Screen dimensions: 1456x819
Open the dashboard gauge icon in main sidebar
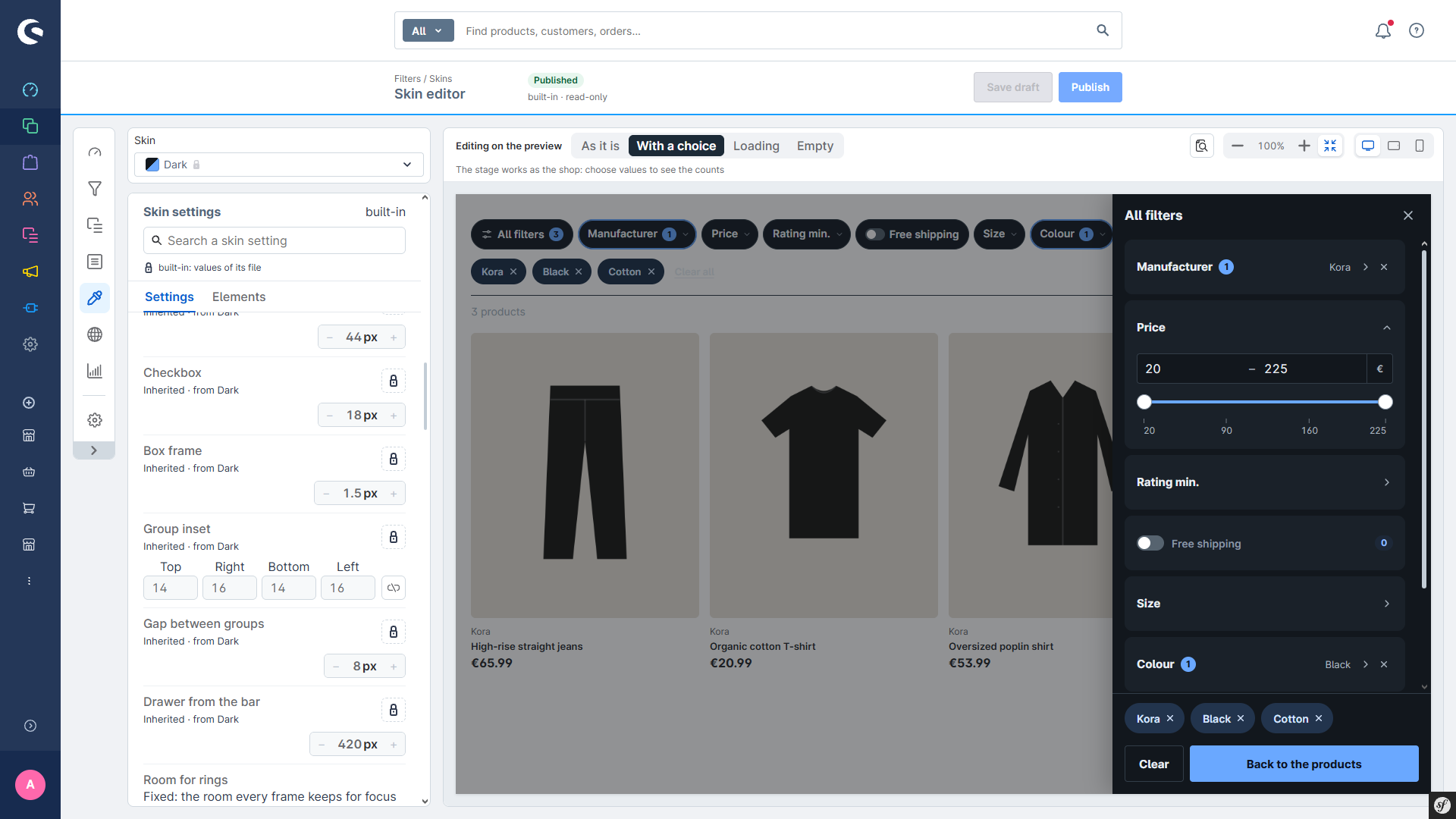tap(30, 89)
